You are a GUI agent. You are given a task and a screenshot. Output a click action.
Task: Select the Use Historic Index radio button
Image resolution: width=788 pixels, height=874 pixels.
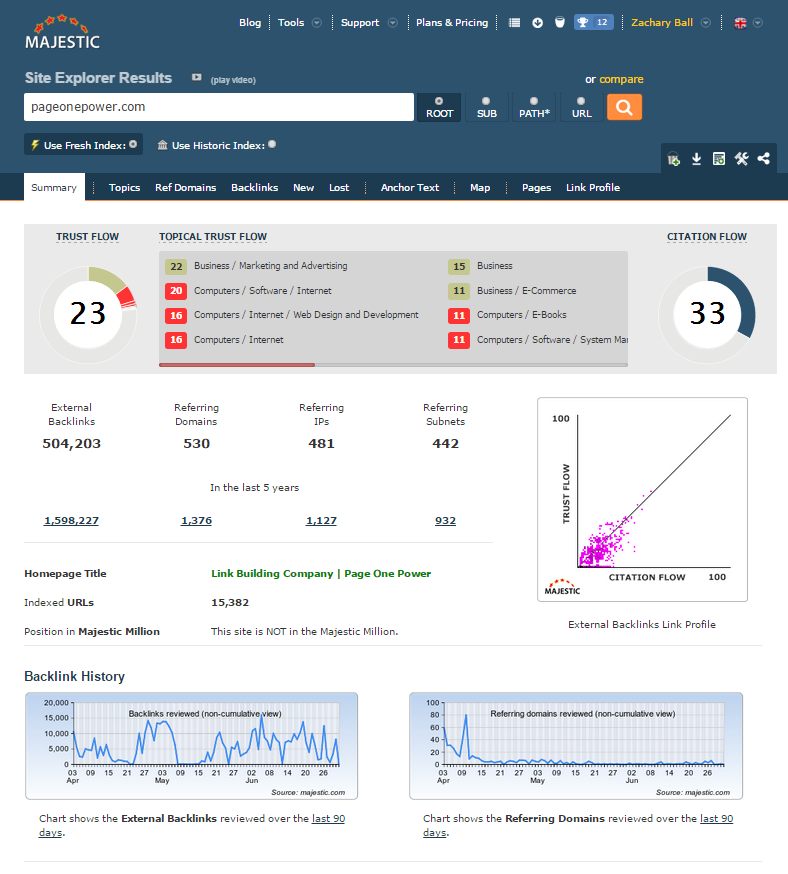(272, 144)
